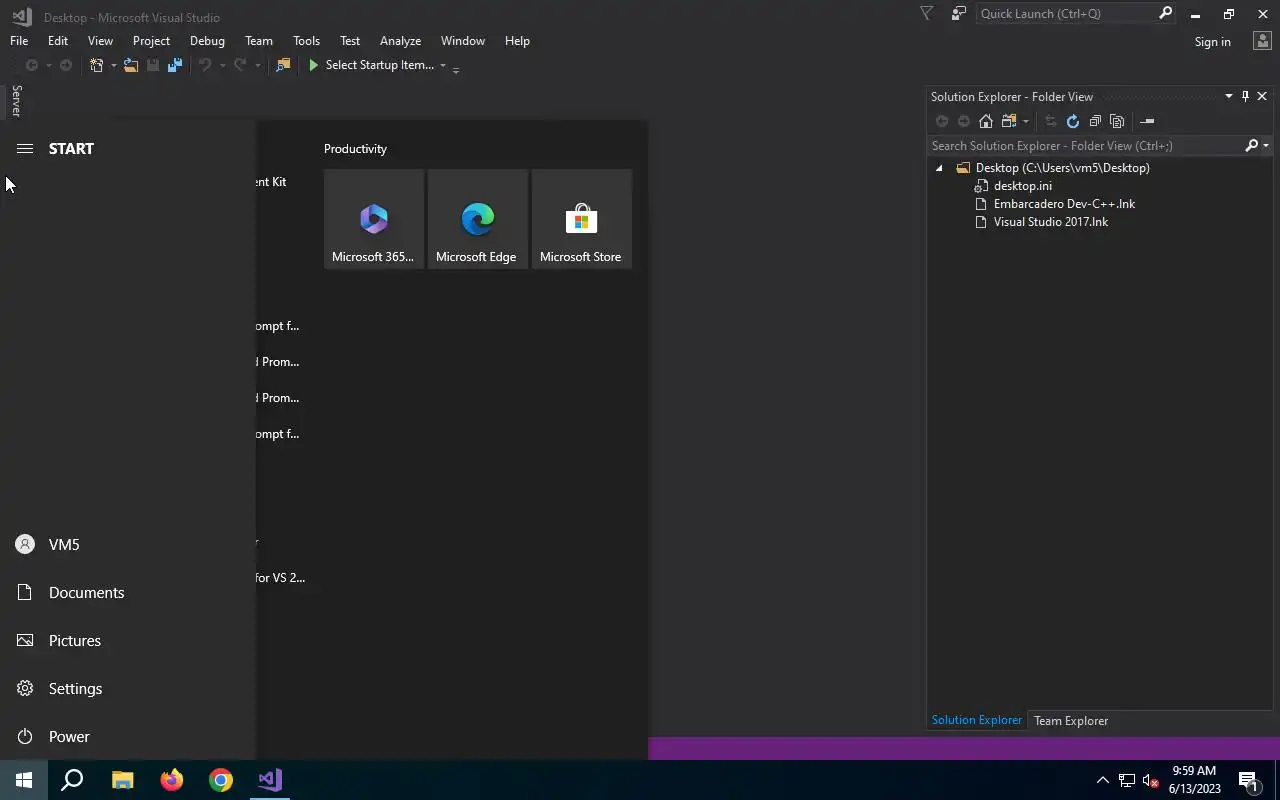1280x800 pixels.
Task: Click the VM5 user account button
Action: (128, 544)
